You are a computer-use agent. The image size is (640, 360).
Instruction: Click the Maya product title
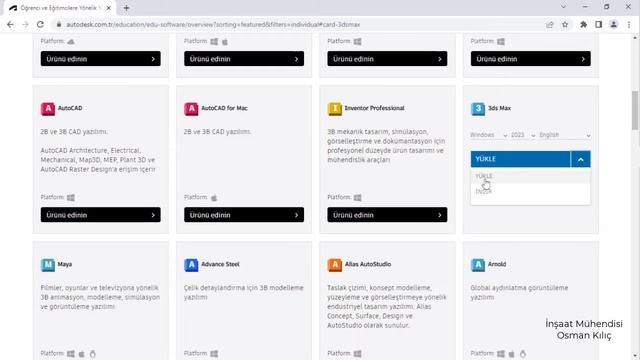pos(64,264)
